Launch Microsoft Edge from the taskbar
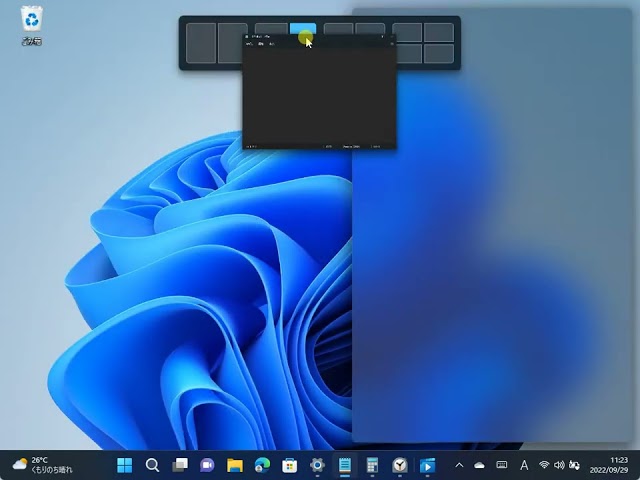 (x=262, y=465)
